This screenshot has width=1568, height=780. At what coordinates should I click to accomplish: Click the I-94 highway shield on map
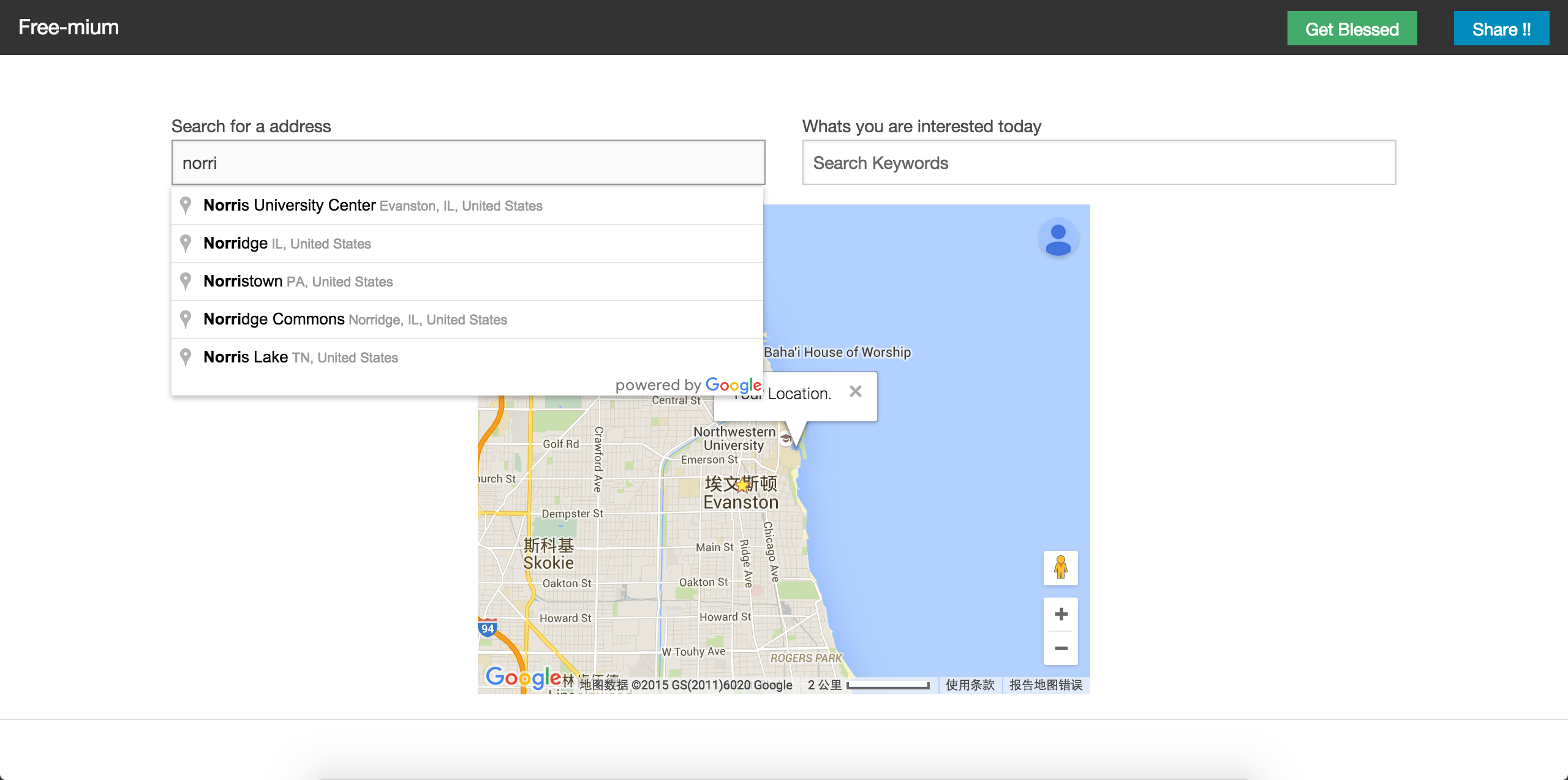(488, 628)
